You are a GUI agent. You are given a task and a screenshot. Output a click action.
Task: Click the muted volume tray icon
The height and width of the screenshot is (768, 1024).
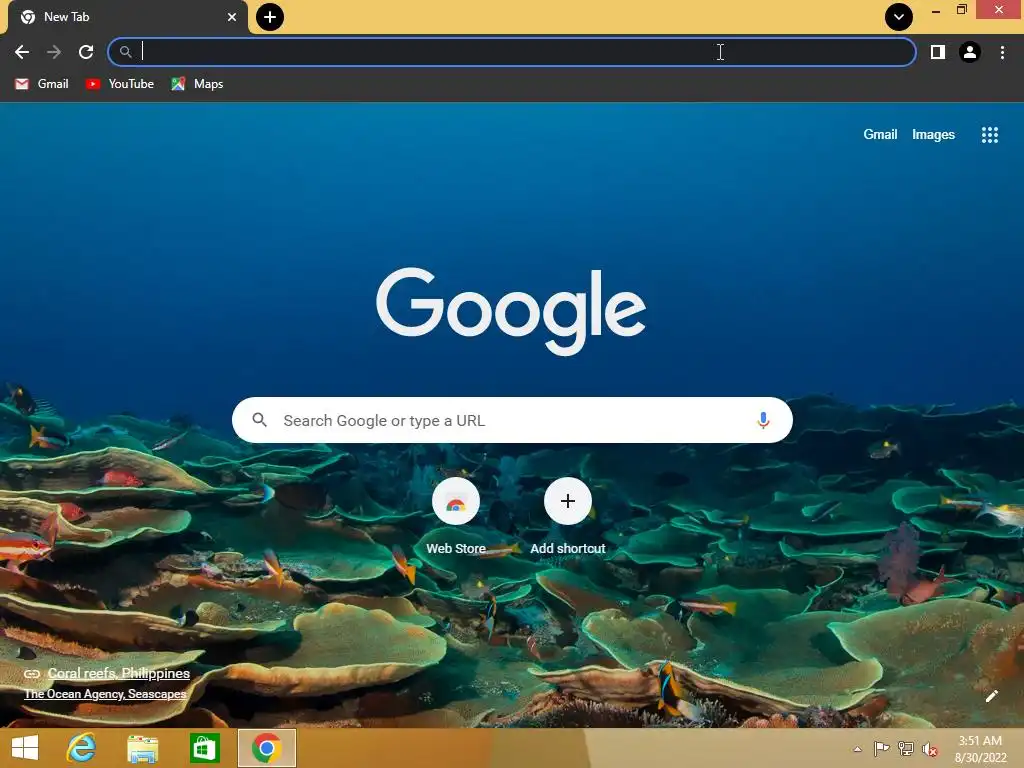930,749
